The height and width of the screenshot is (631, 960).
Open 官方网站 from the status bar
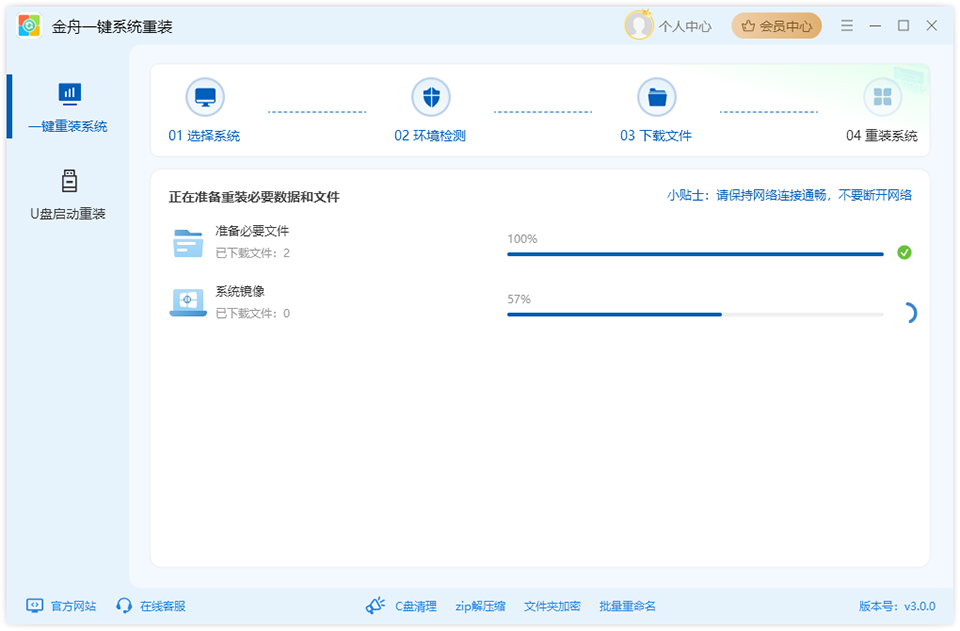point(58,605)
